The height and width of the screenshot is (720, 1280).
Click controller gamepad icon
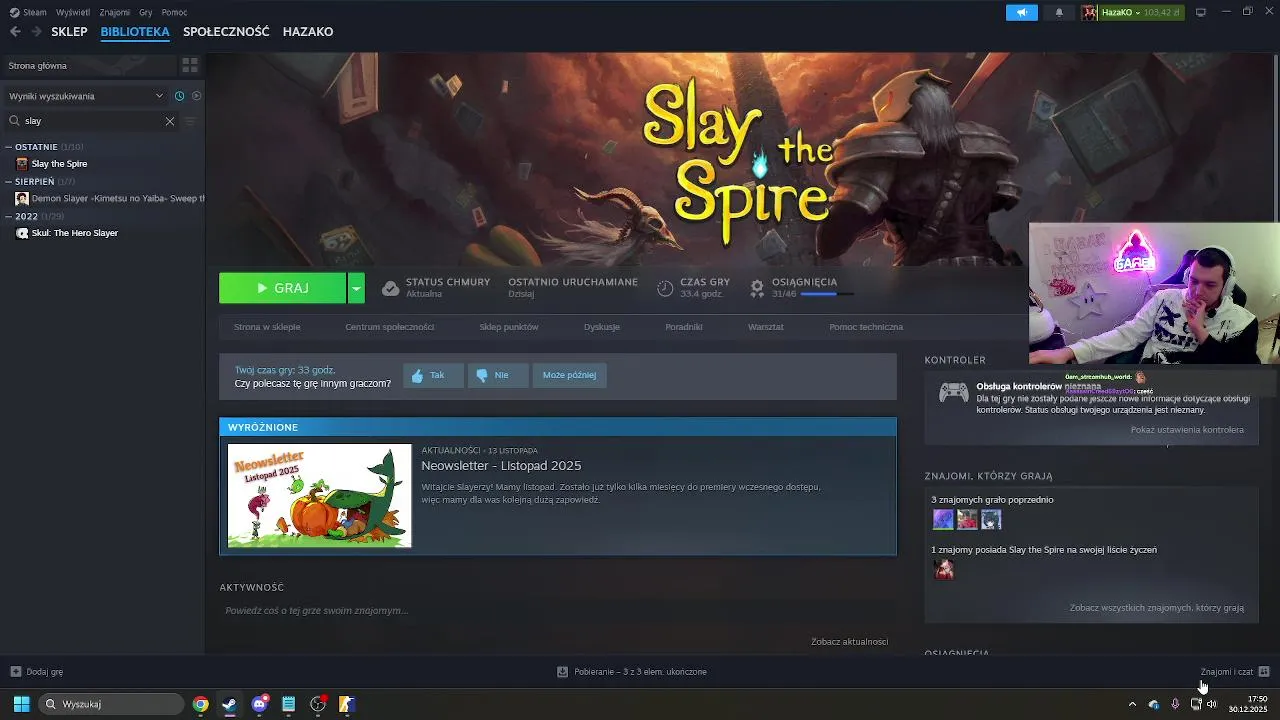tap(953, 393)
